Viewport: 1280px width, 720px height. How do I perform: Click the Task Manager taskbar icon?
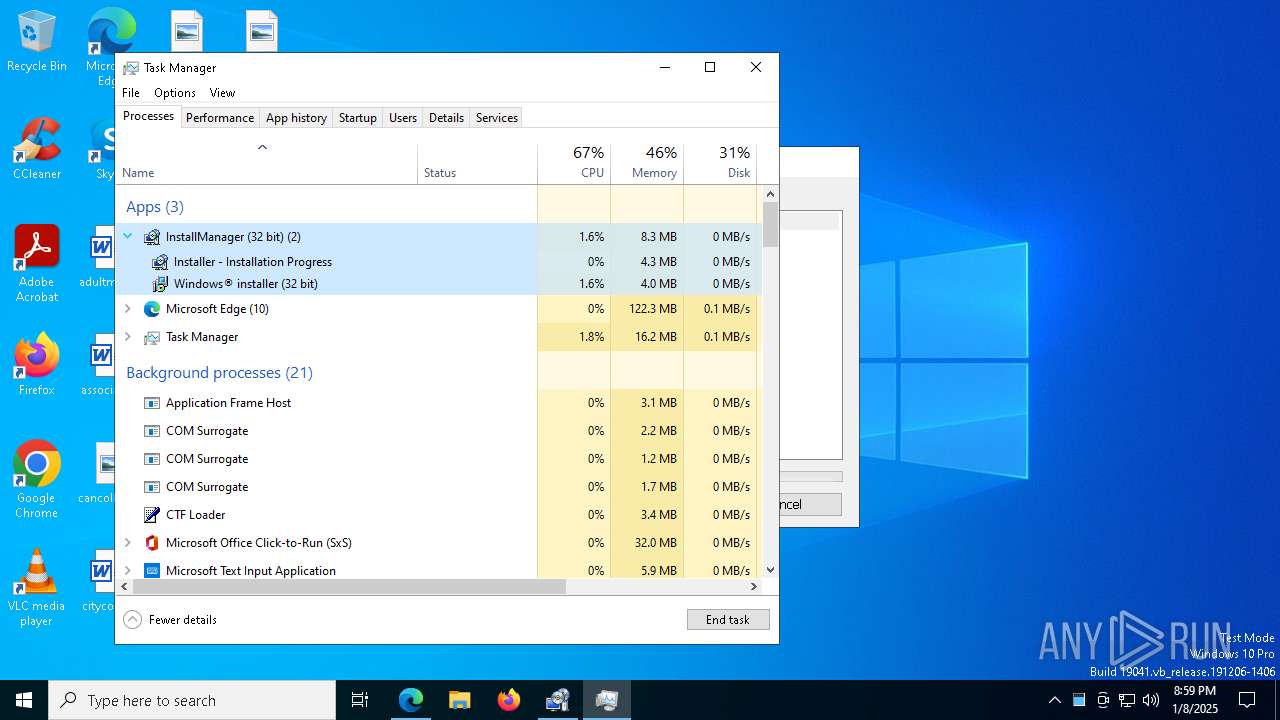[x=606, y=700]
